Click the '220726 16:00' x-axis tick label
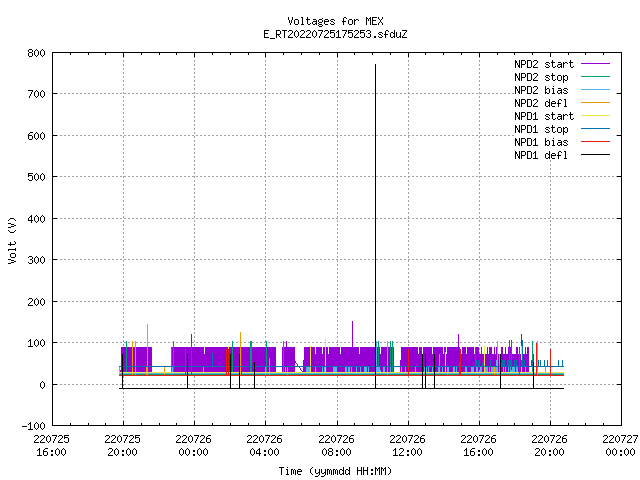Image resolution: width=640 pixels, height=480 pixels. click(478, 446)
